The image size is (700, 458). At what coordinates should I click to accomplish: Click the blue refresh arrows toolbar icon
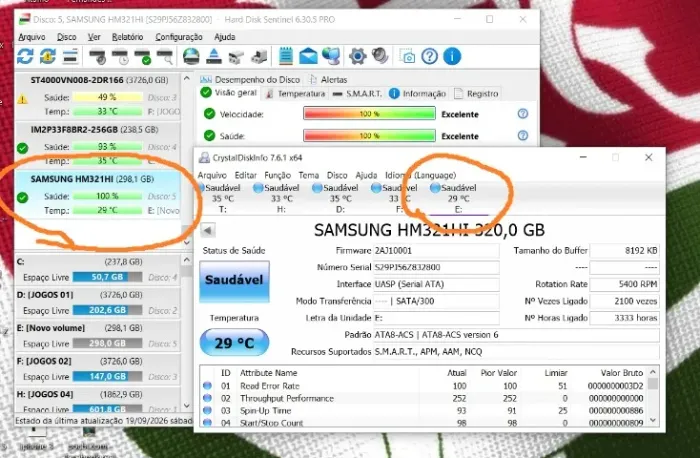(25, 57)
